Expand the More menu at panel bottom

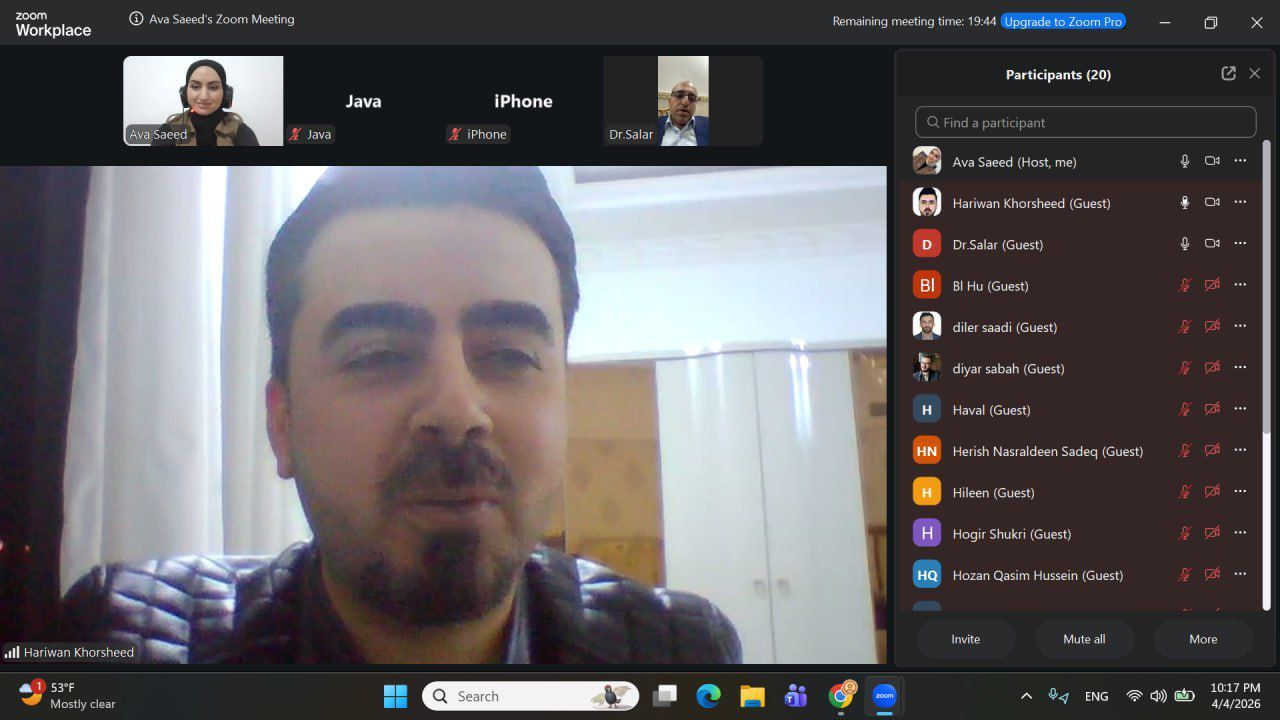click(1202, 639)
